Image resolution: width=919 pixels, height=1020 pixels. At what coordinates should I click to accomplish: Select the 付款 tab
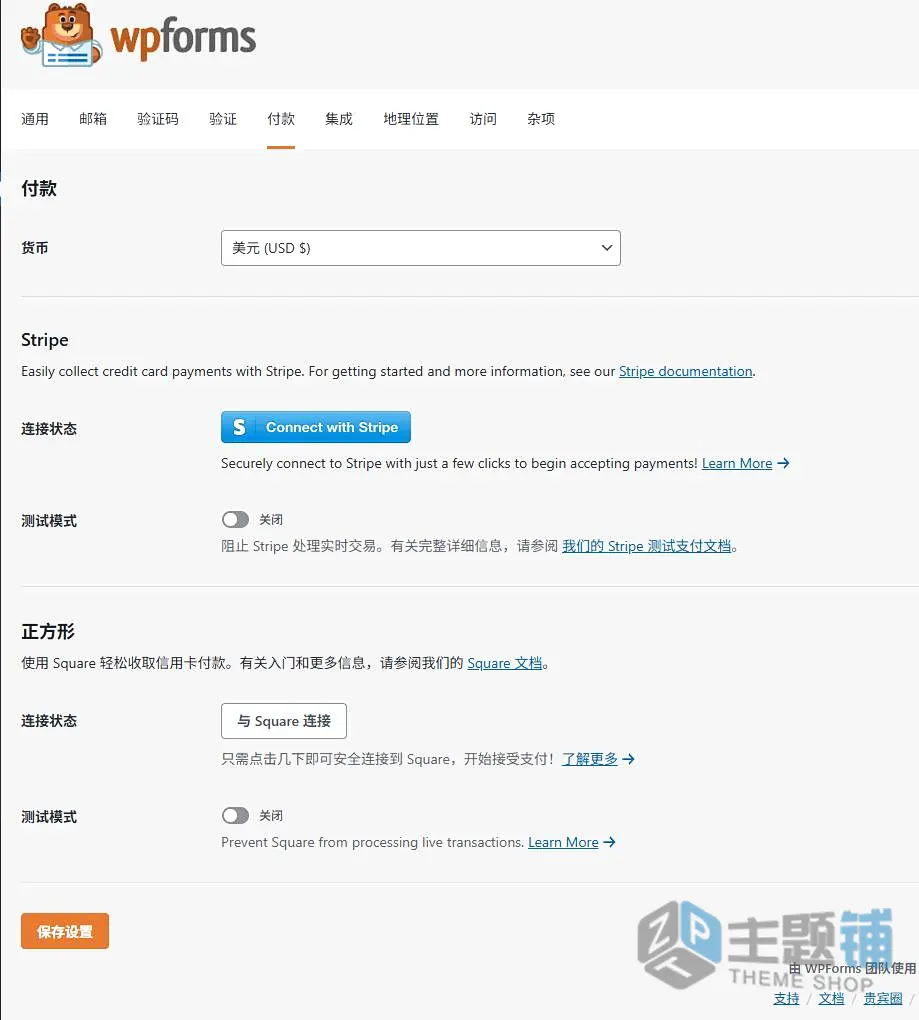click(x=281, y=119)
